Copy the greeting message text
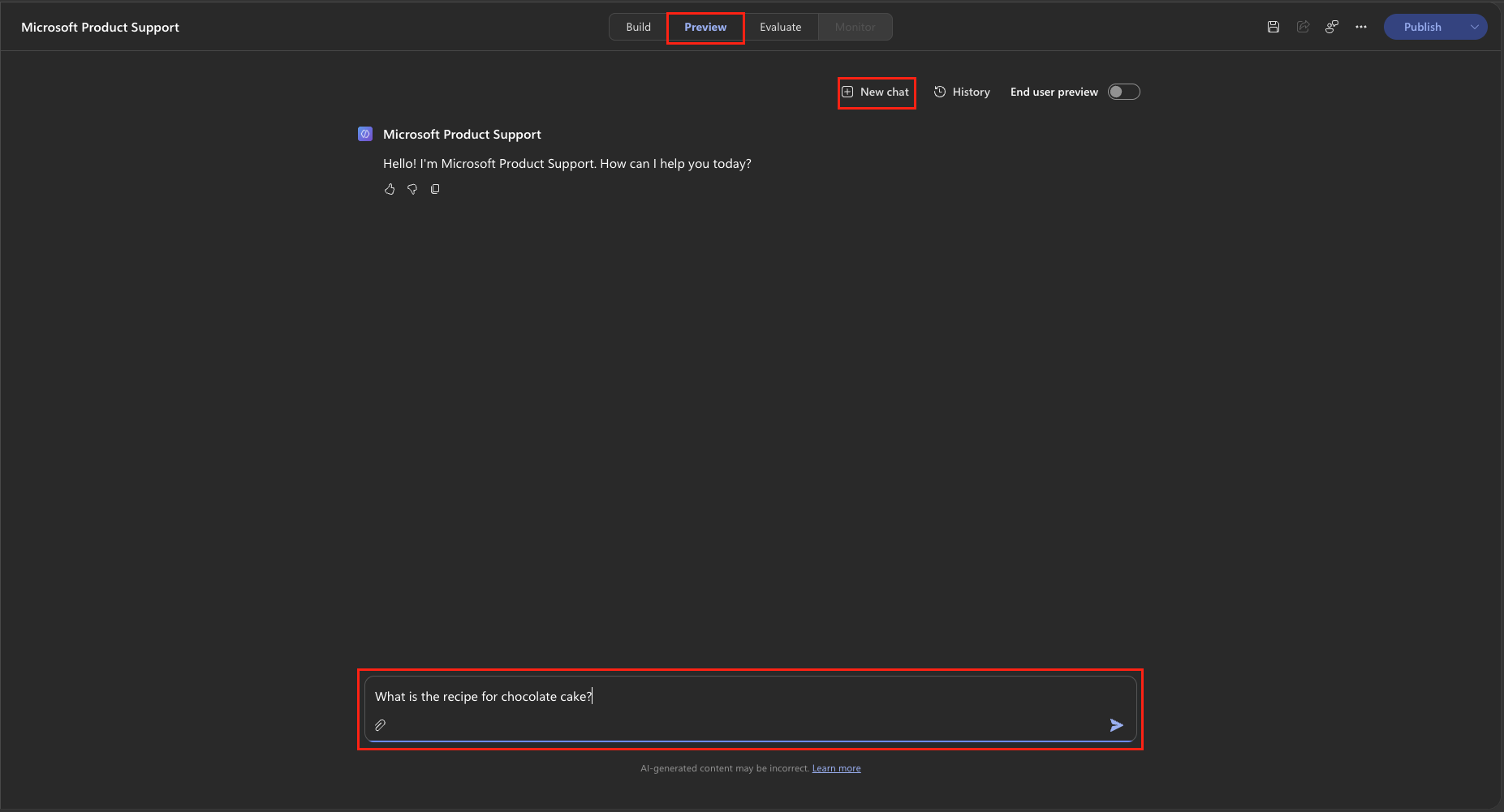 tap(435, 189)
